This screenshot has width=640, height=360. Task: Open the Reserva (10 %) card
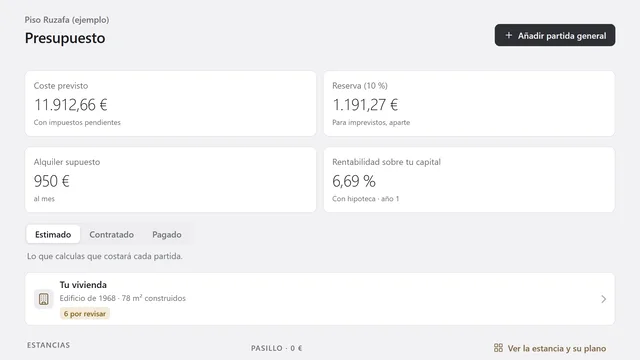[469, 104]
